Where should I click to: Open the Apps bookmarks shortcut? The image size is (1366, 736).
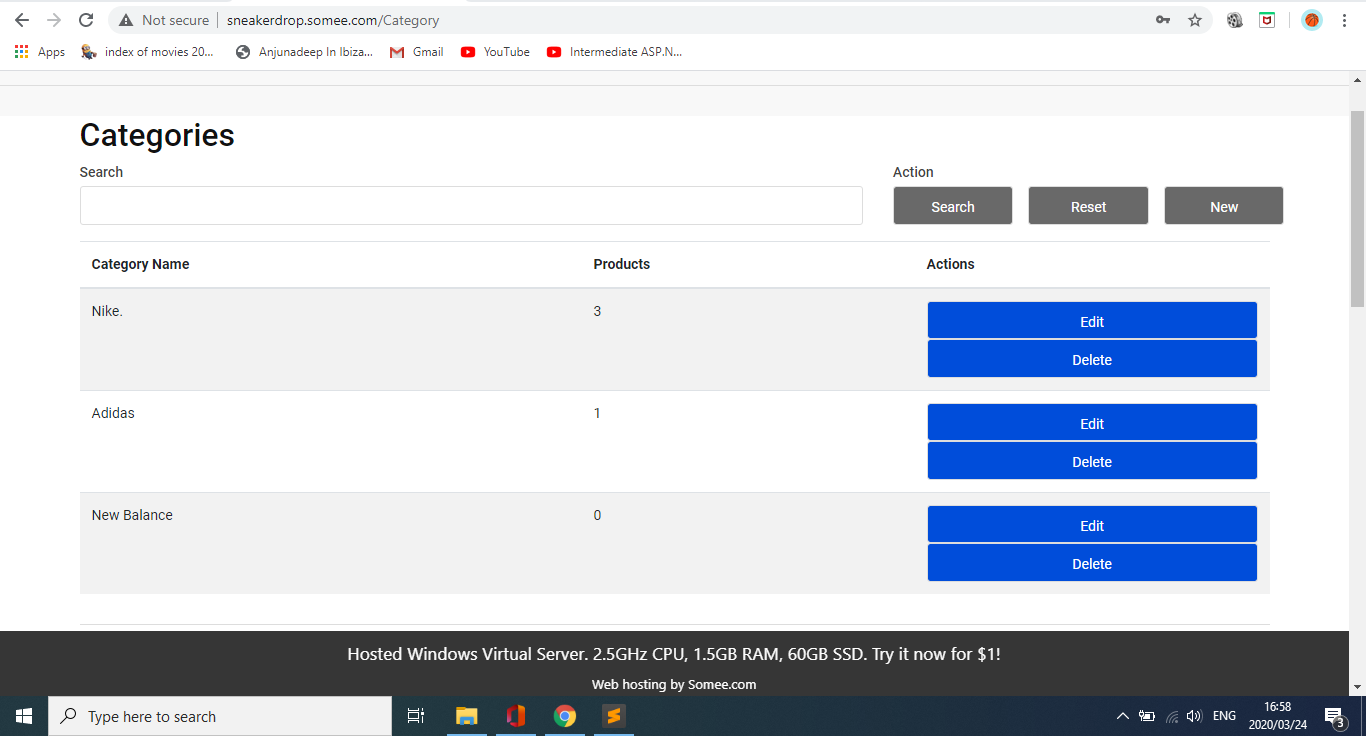click(x=40, y=52)
